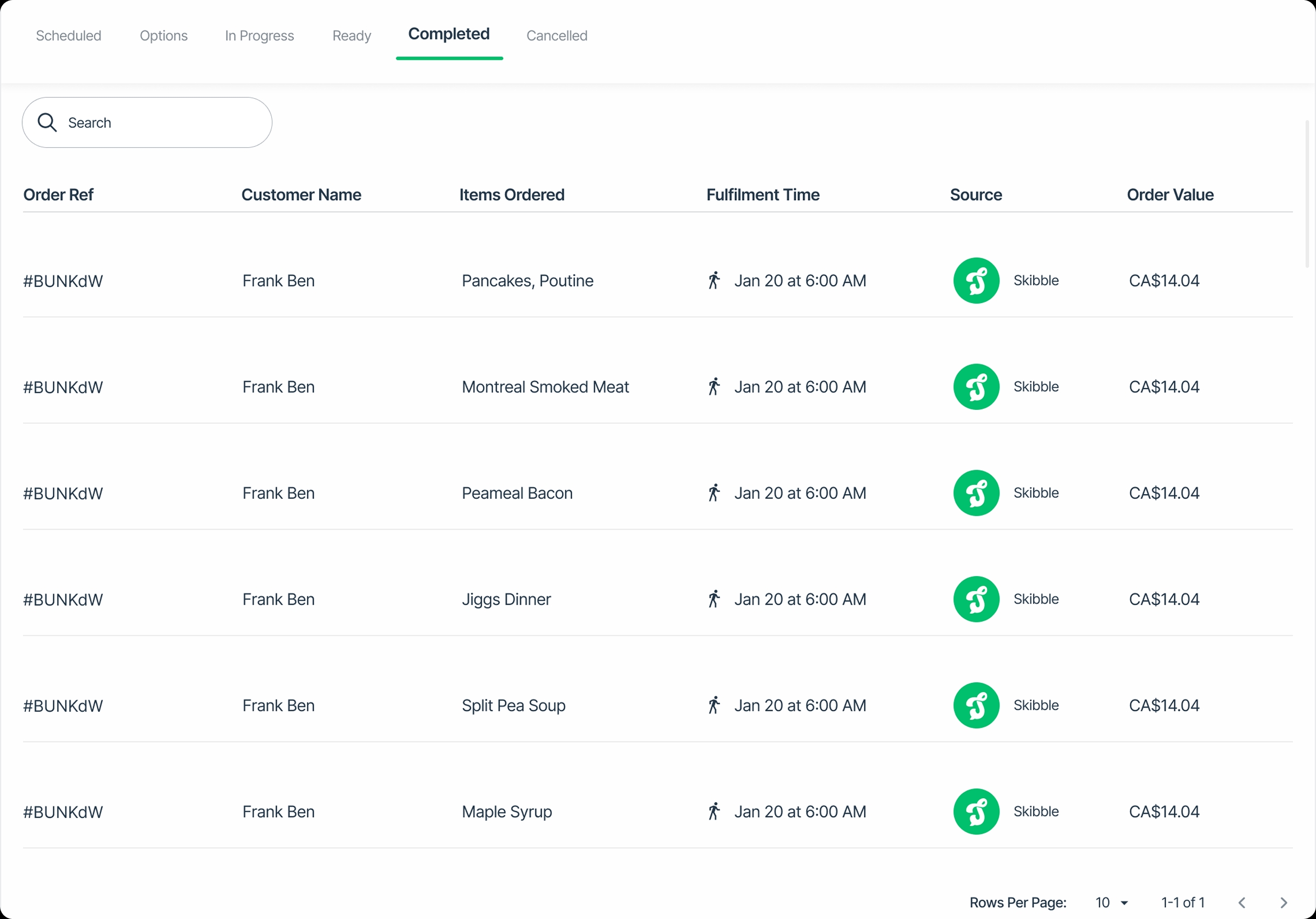Click the Fulfilment Time column header
1316x919 pixels.
[x=762, y=195]
